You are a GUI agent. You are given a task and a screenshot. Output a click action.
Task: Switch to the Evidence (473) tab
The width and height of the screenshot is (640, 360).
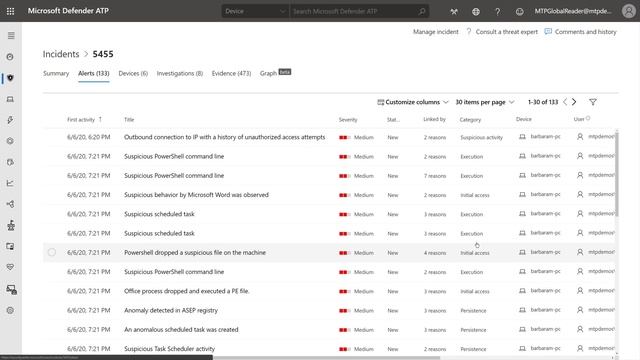[x=231, y=73]
